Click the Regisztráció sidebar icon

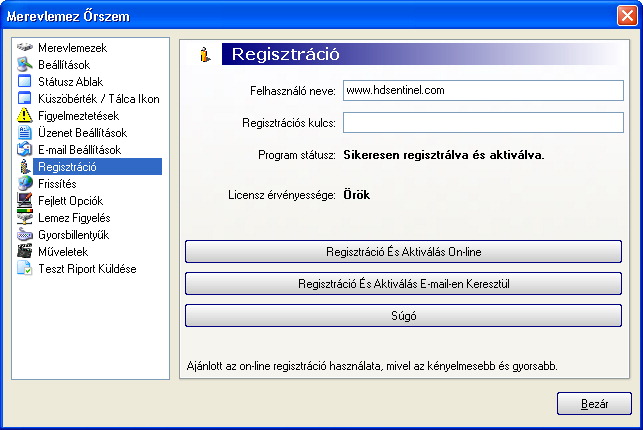pos(25,166)
